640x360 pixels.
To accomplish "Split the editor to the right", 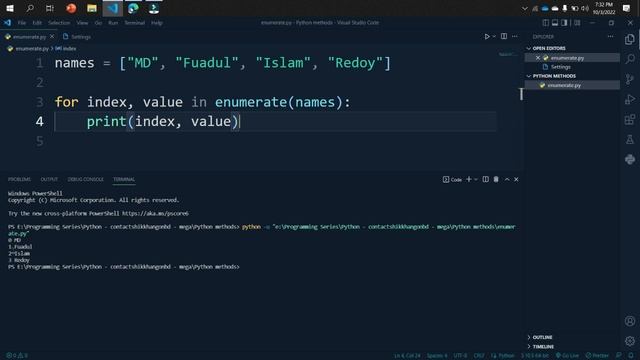I will click(504, 37).
